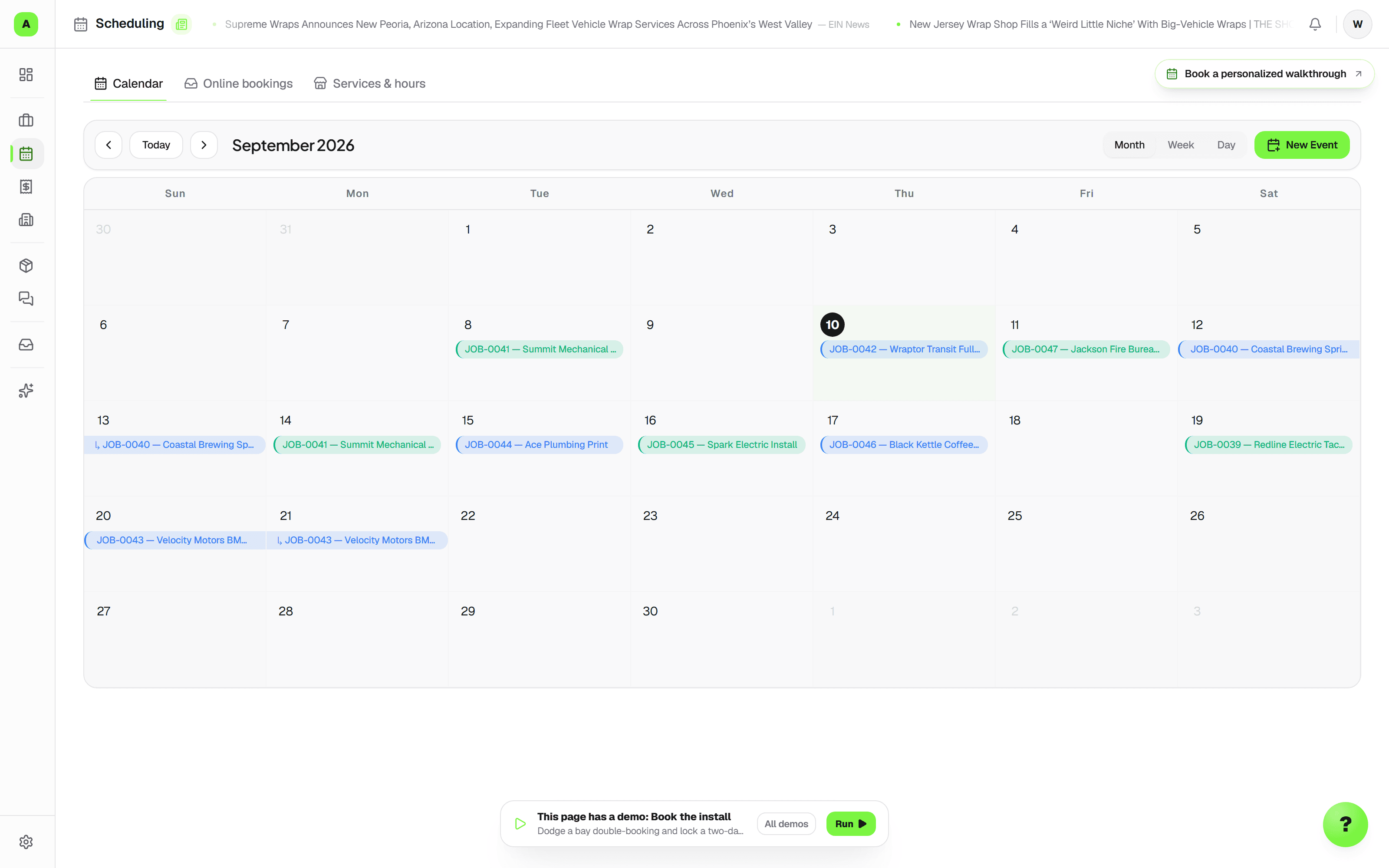The height and width of the screenshot is (868, 1389).
Task: Open All demos list
Action: (x=786, y=824)
